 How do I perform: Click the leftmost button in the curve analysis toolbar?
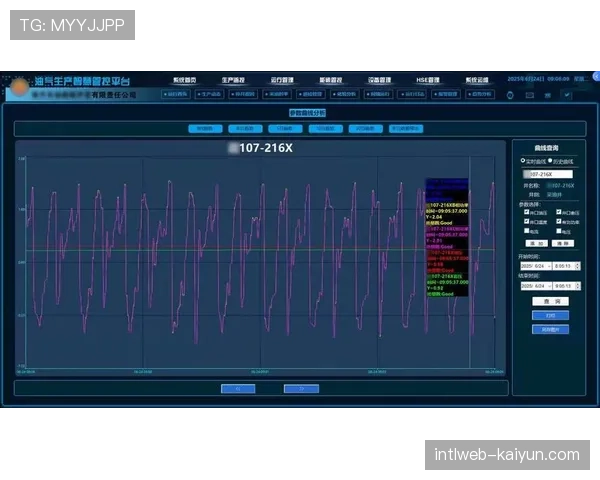204,129
